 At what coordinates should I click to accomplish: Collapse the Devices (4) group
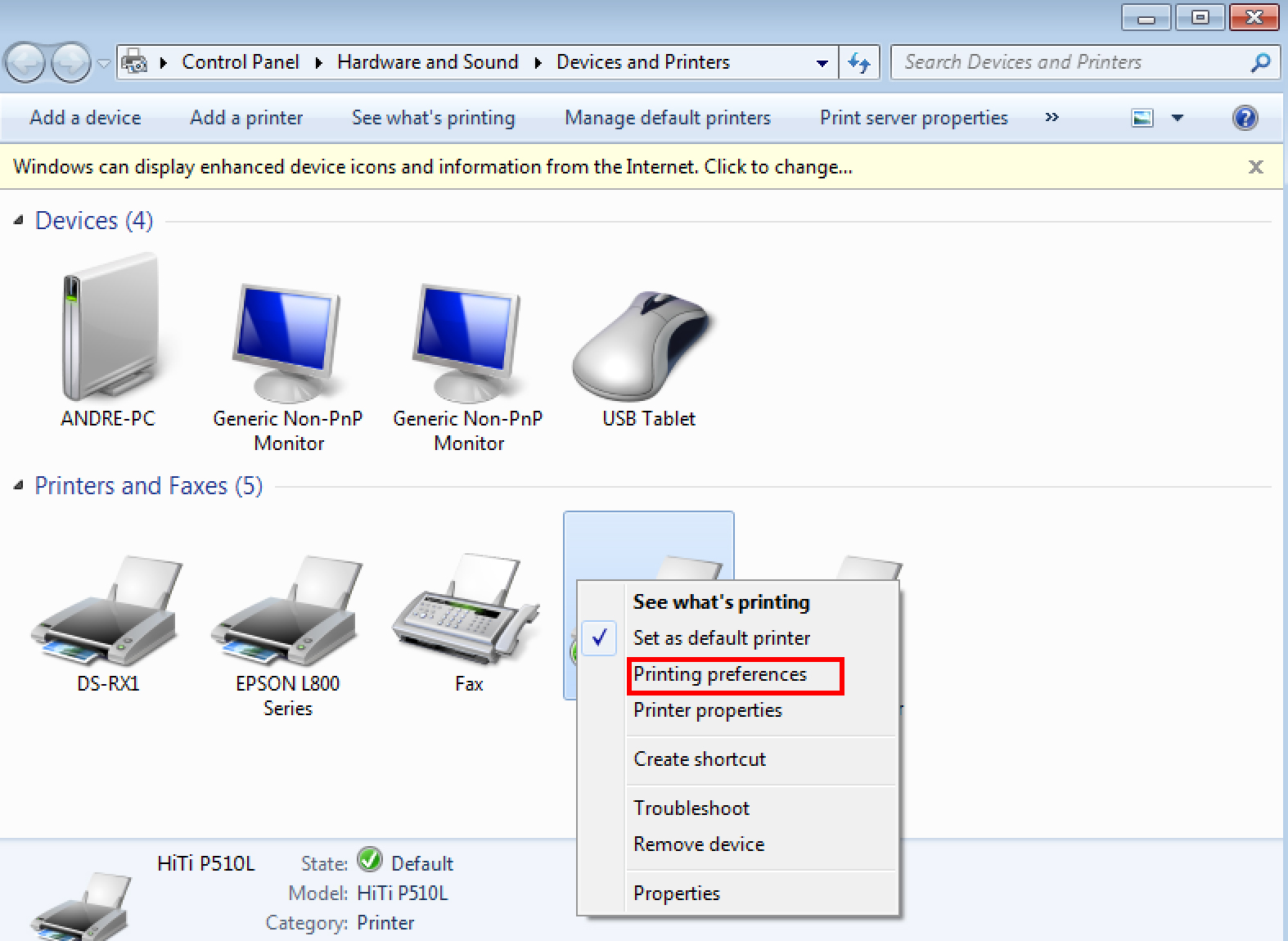pos(18,220)
